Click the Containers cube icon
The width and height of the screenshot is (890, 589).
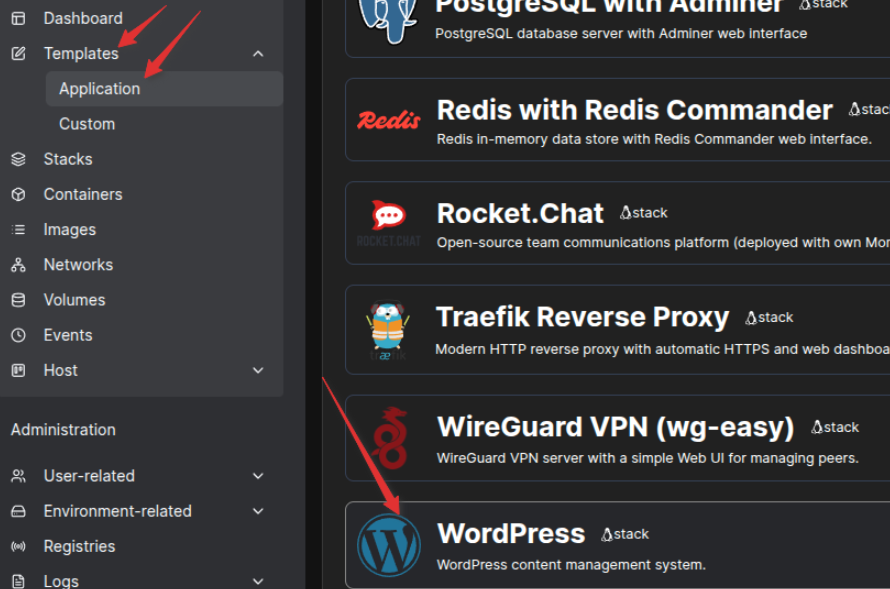(x=18, y=194)
